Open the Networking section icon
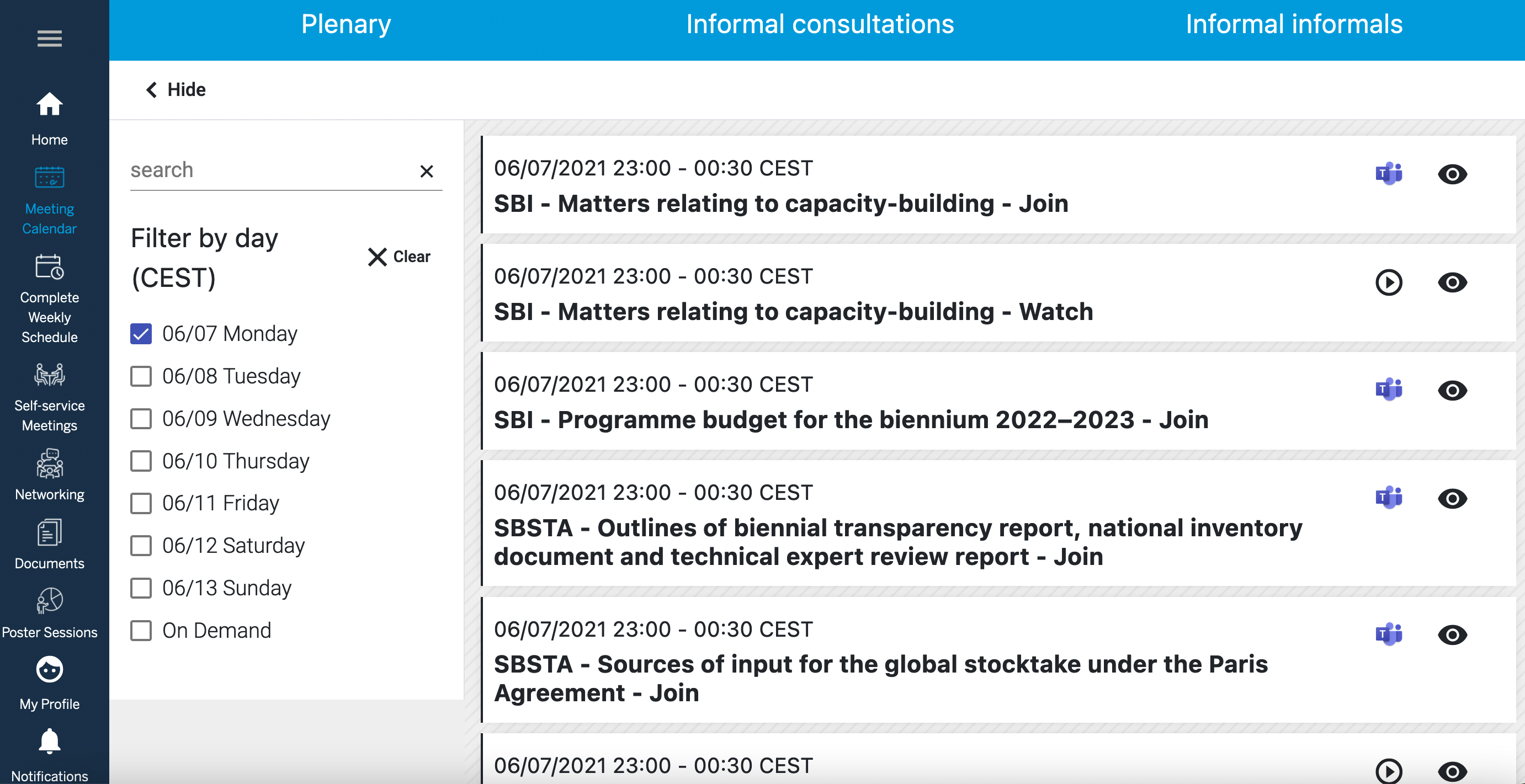The height and width of the screenshot is (784, 1525). click(x=50, y=463)
